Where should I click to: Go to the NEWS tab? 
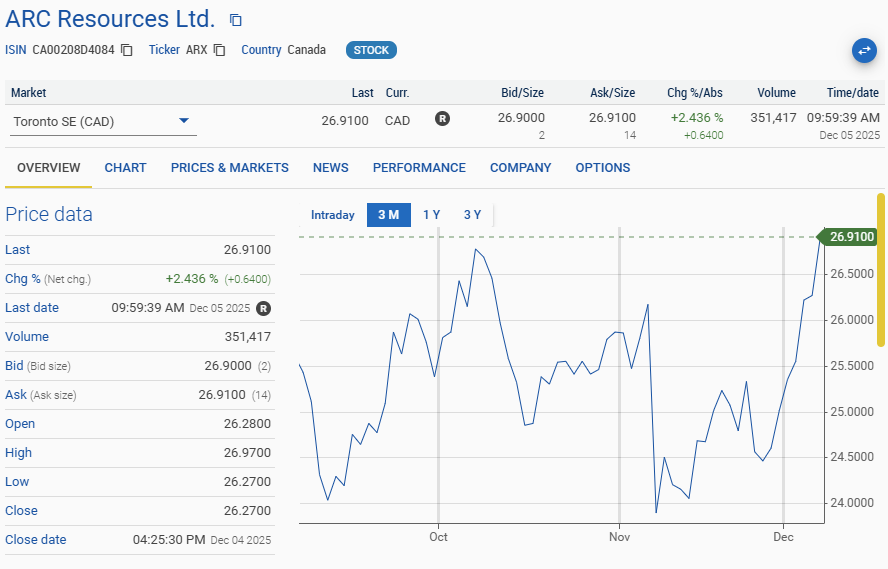click(331, 168)
